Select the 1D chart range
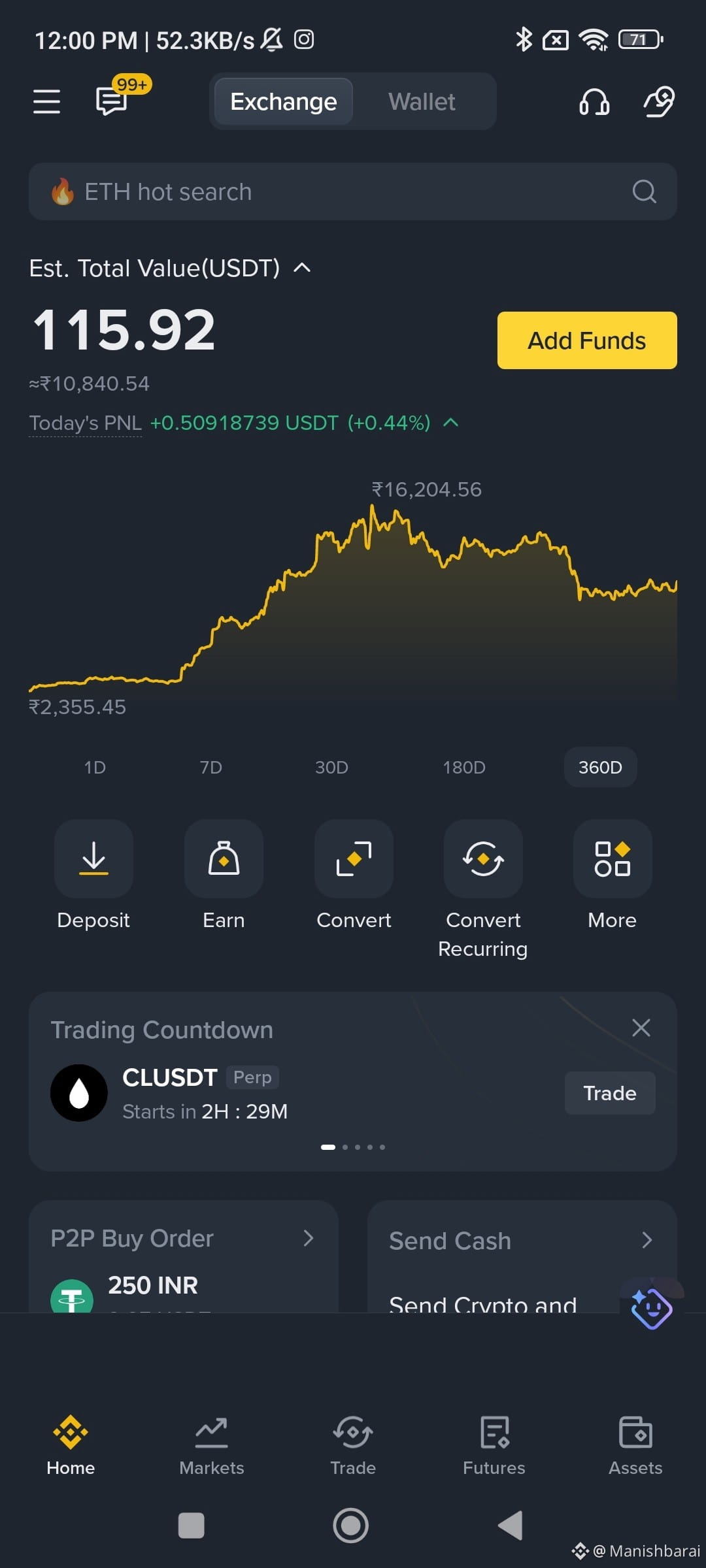 [95, 767]
